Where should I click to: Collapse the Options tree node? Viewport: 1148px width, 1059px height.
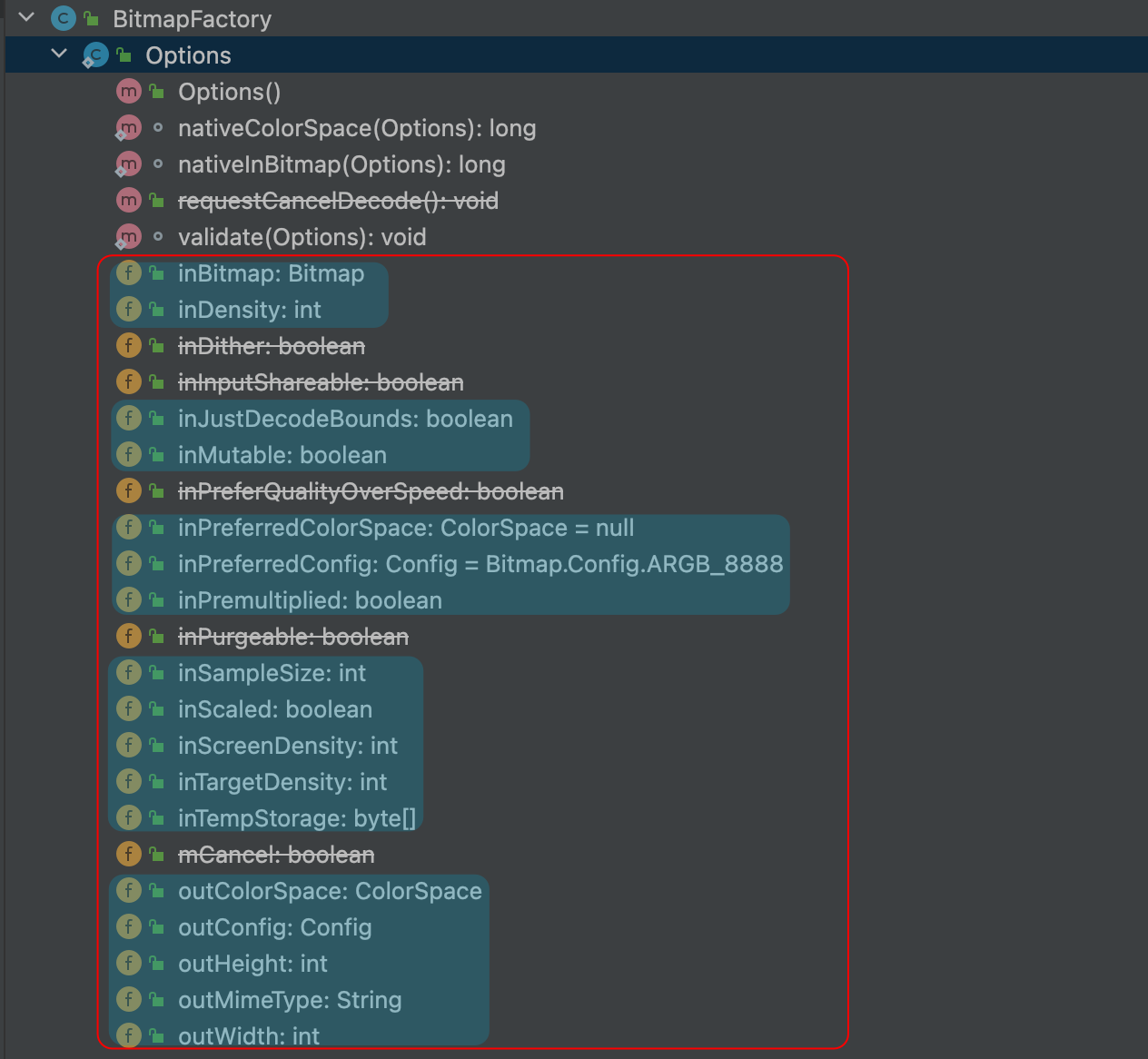click(x=59, y=54)
